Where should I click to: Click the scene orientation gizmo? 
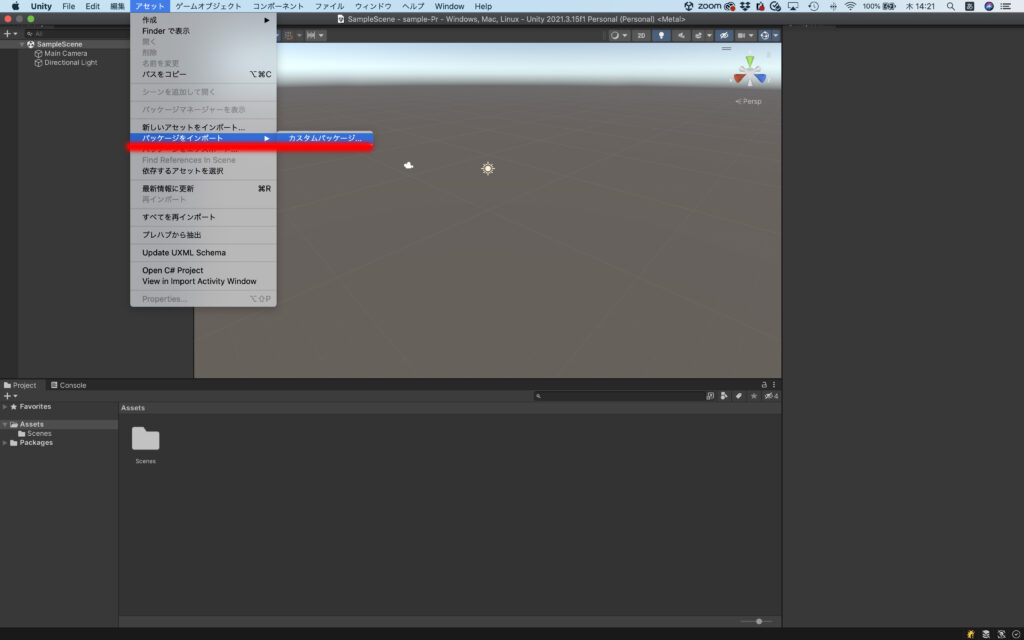coord(750,72)
